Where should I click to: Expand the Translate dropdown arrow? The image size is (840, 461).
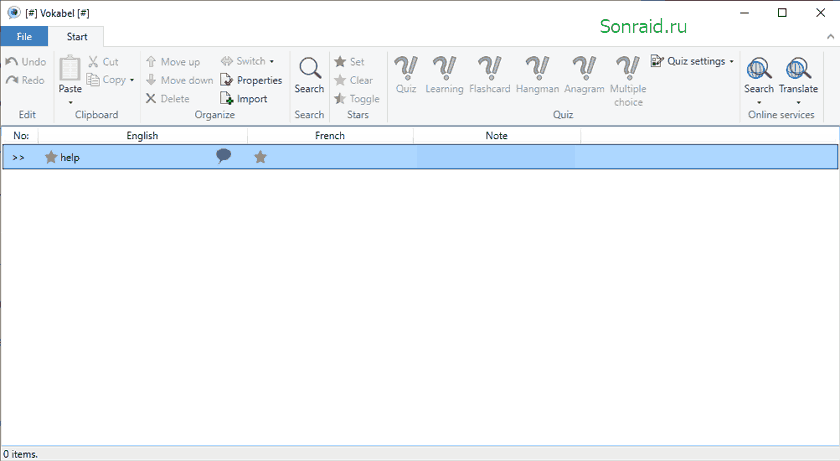[x=798, y=102]
